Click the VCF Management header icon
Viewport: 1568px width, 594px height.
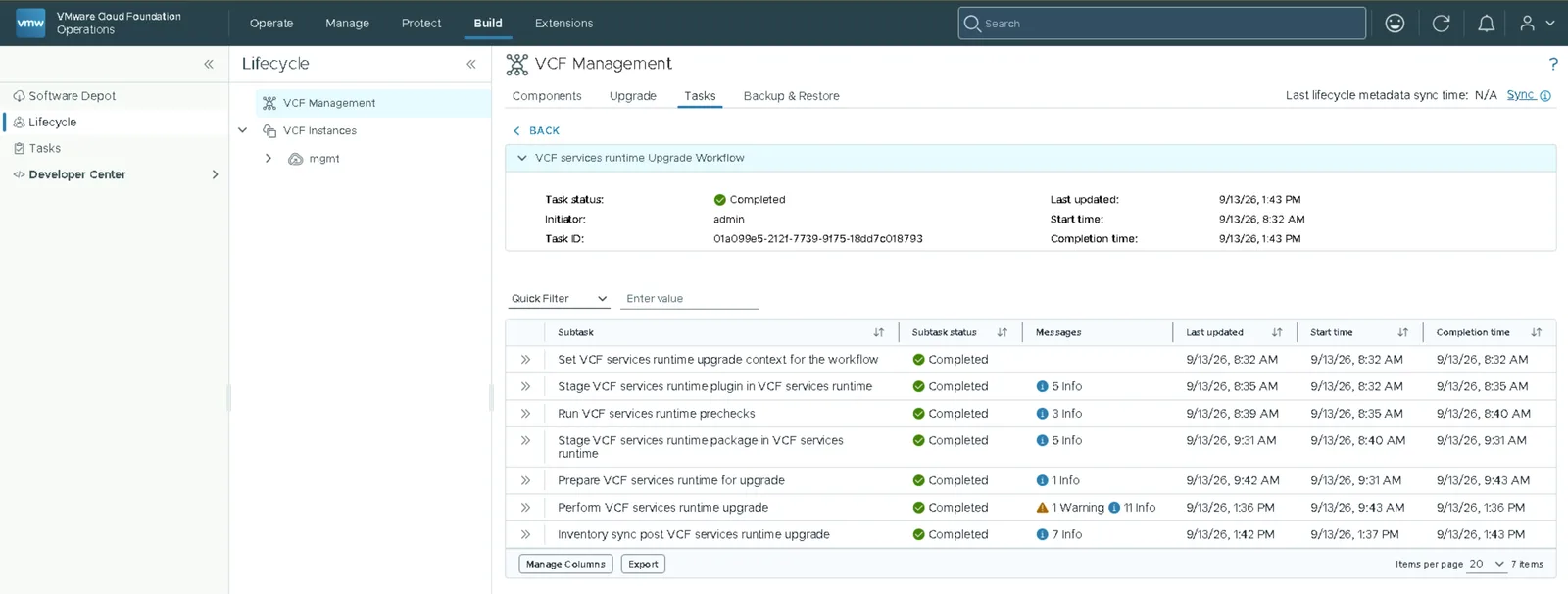coord(516,65)
